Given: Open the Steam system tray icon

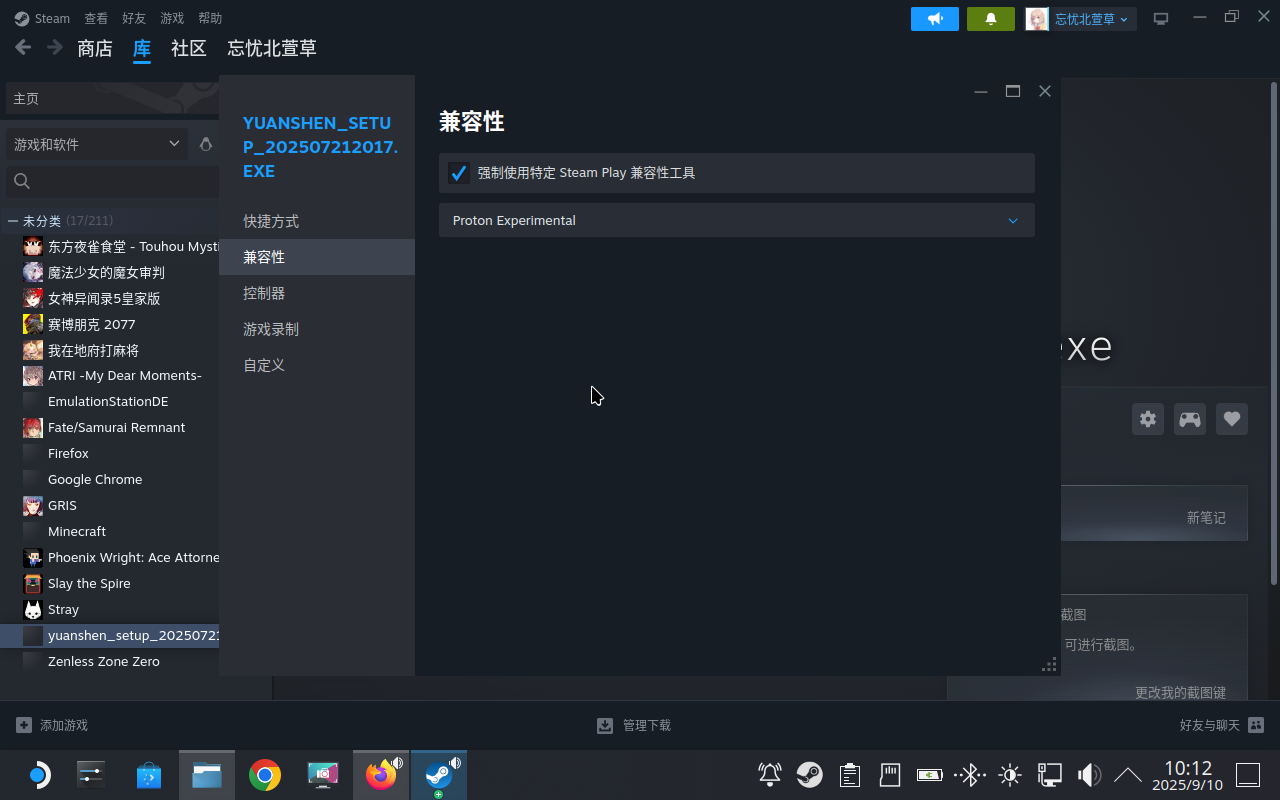Looking at the screenshot, I should click(x=810, y=775).
